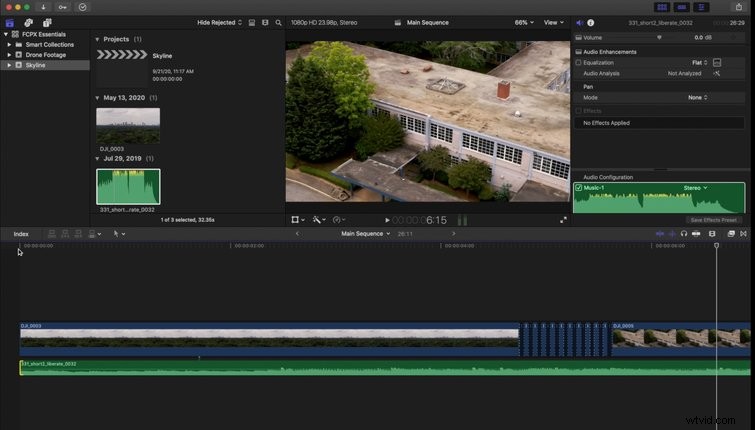This screenshot has height=430, width=755.
Task: Go back in timeline history
Action: [297, 234]
